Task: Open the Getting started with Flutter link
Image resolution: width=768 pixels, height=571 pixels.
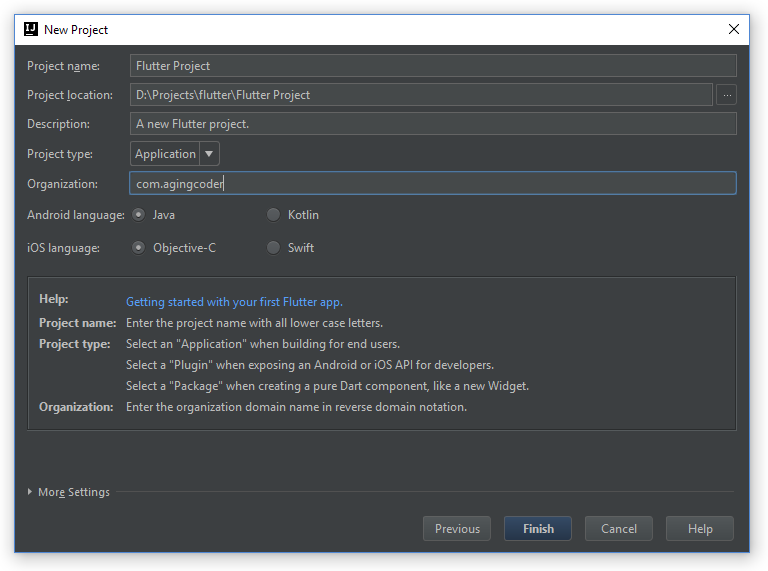Action: (234, 301)
